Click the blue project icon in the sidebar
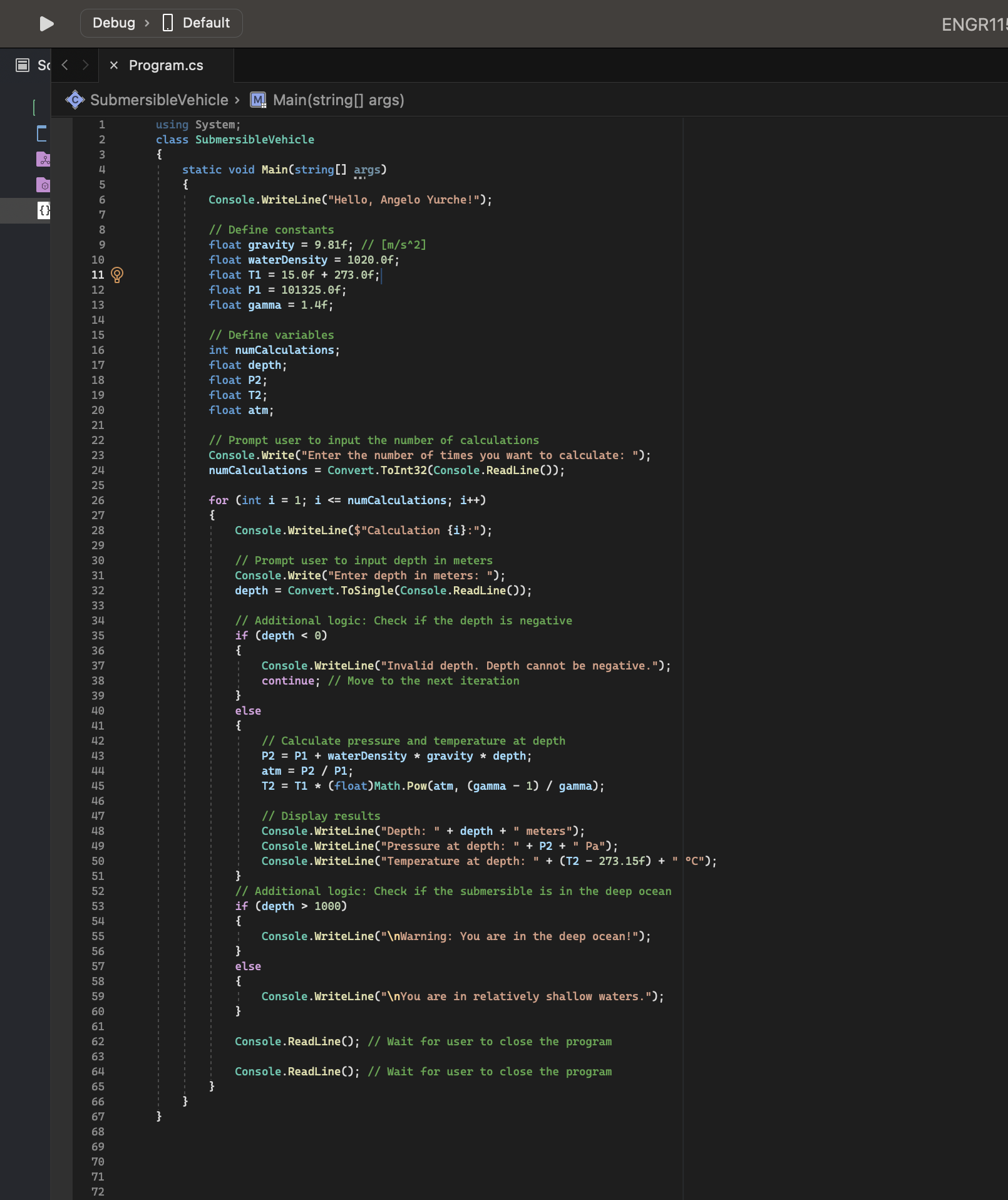 pyautogui.click(x=42, y=133)
